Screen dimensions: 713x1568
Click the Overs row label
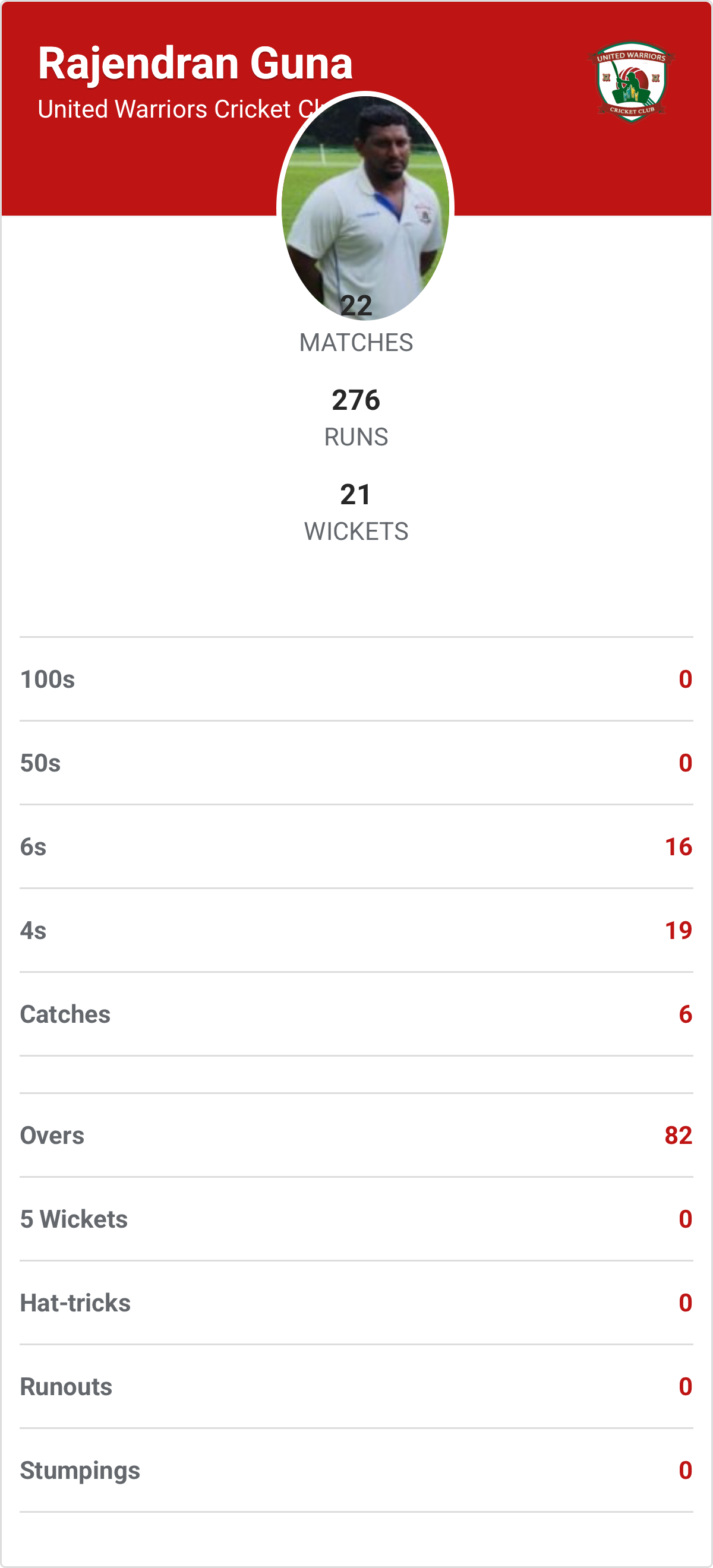pyautogui.click(x=52, y=1136)
